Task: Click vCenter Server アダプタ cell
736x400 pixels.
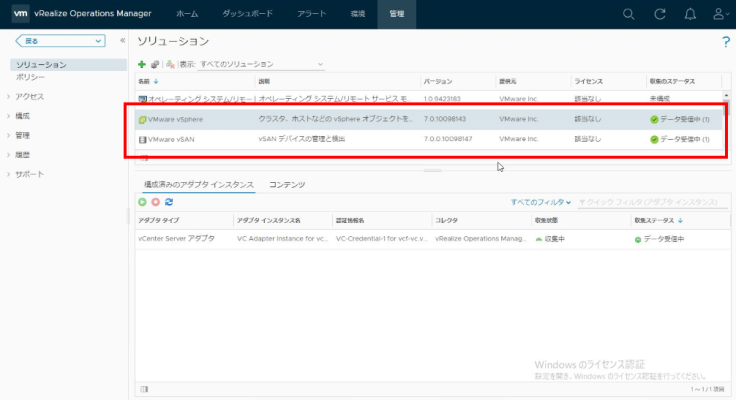Action: point(176,238)
